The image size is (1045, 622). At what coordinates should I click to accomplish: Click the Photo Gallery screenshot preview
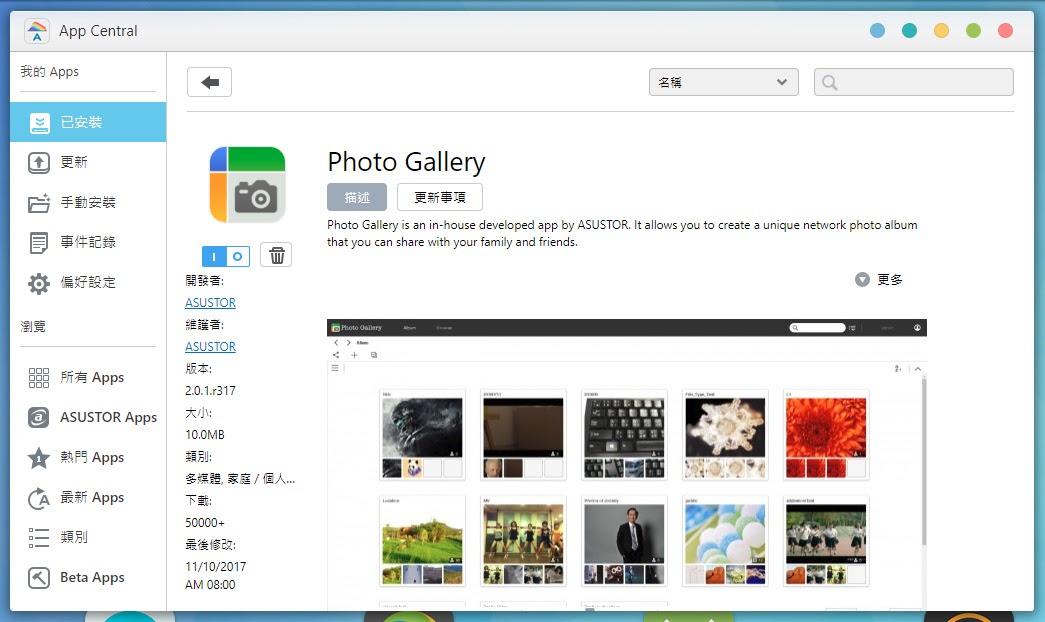[626, 463]
